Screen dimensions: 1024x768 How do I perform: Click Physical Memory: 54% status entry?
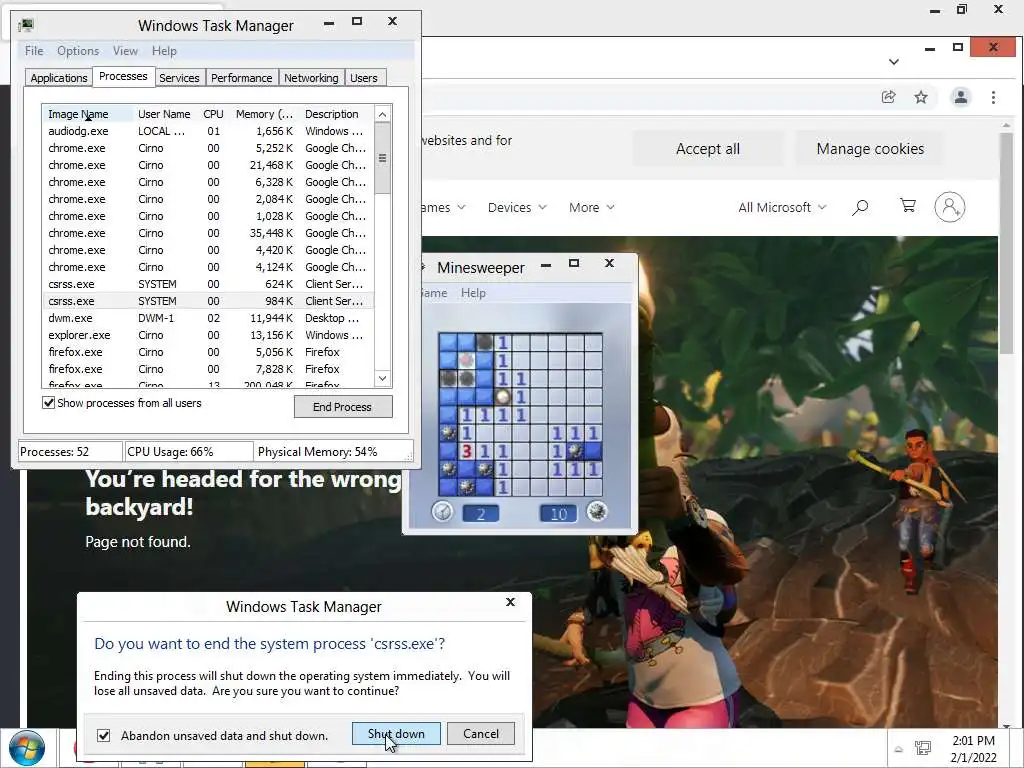pos(334,452)
